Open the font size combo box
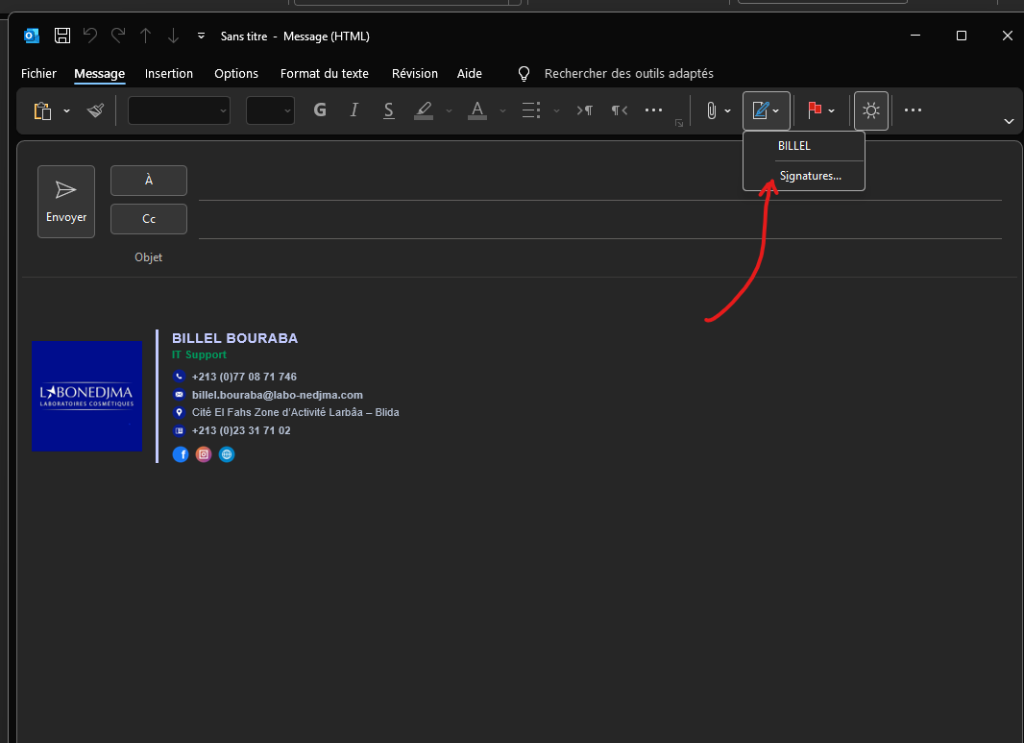1024x743 pixels. tap(270, 110)
